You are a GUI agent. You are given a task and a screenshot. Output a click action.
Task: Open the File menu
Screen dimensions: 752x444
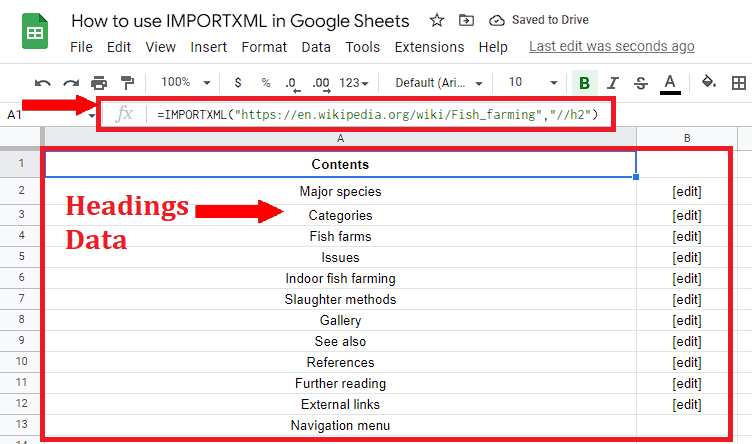click(81, 47)
